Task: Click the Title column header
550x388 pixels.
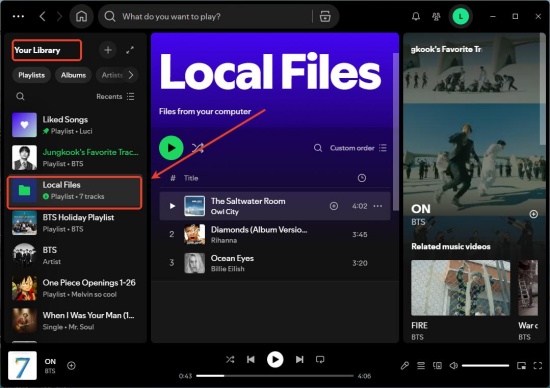Action: (191, 178)
